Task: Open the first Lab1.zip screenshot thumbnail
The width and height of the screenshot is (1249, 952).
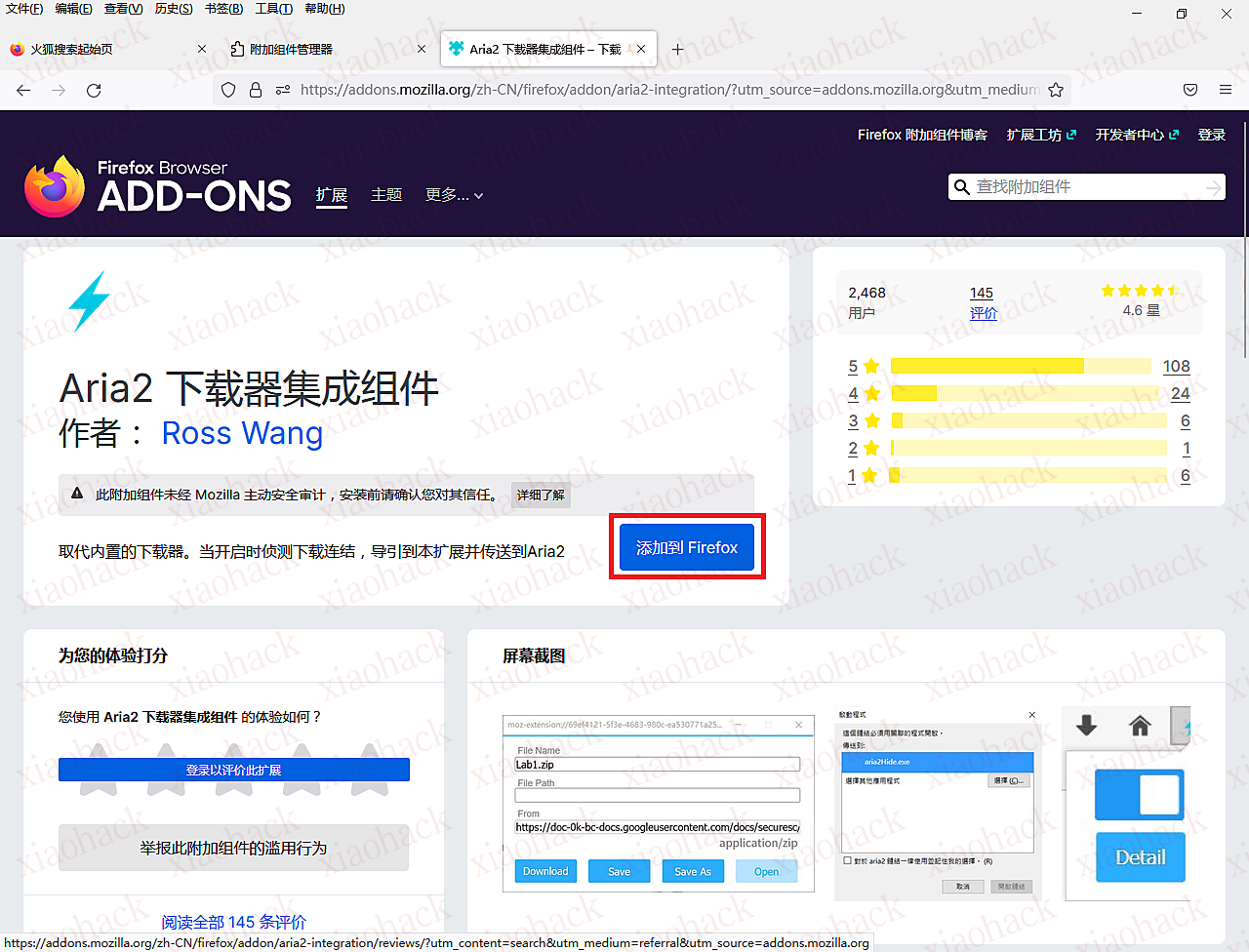Action: (658, 804)
